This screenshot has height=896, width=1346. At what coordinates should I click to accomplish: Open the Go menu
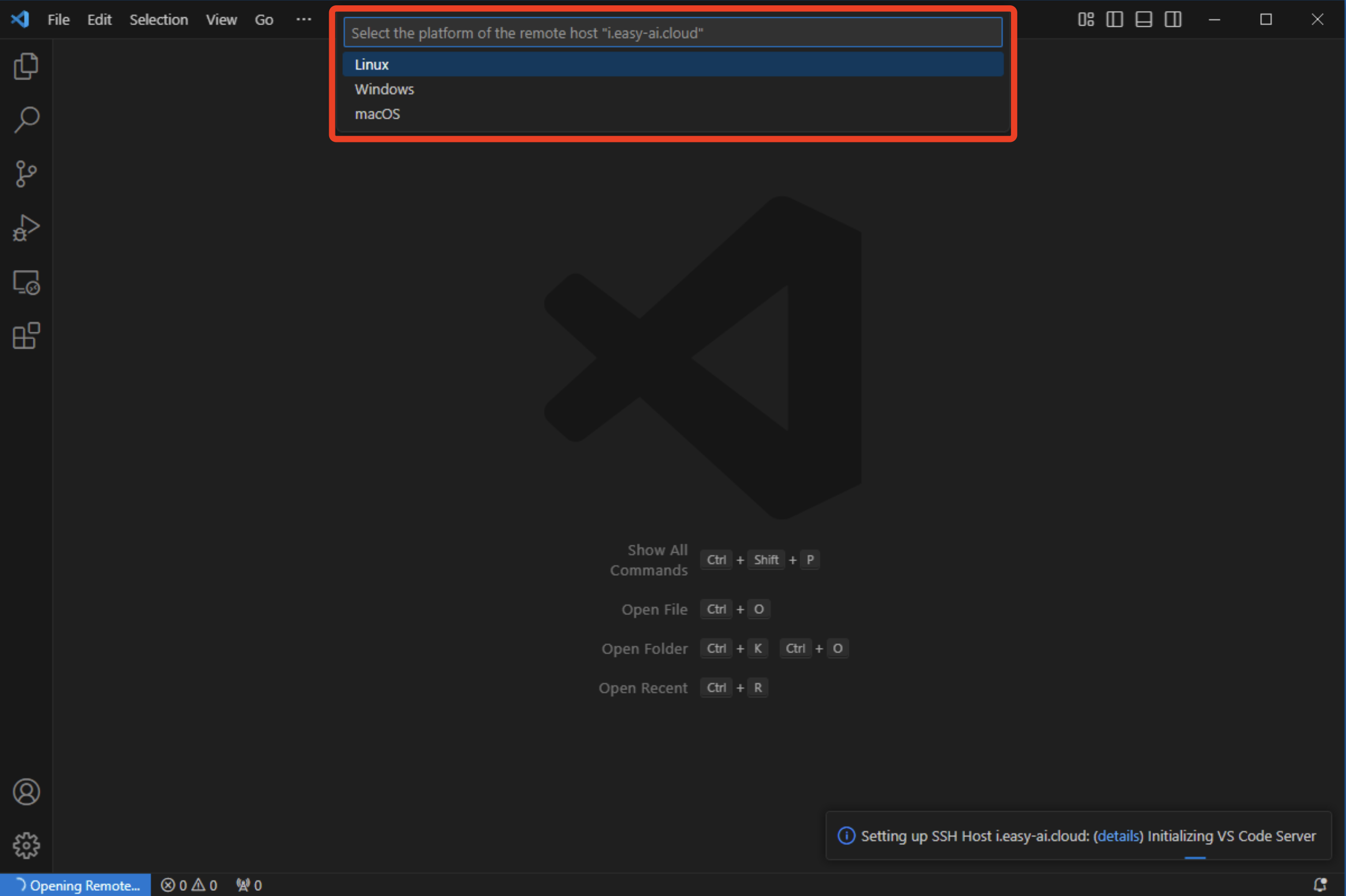[x=264, y=19]
